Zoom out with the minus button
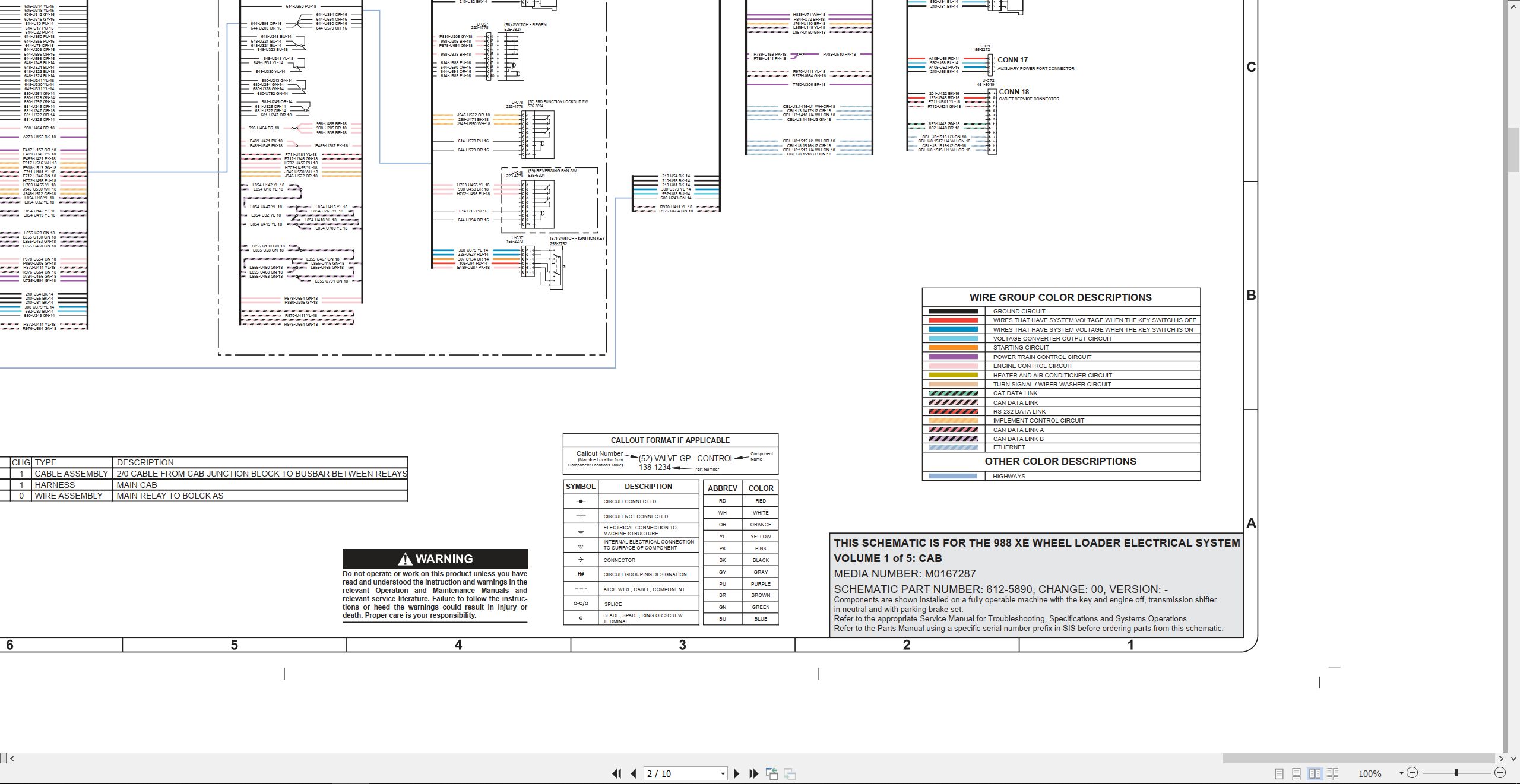This screenshot has height=784, width=1520. tap(1413, 773)
